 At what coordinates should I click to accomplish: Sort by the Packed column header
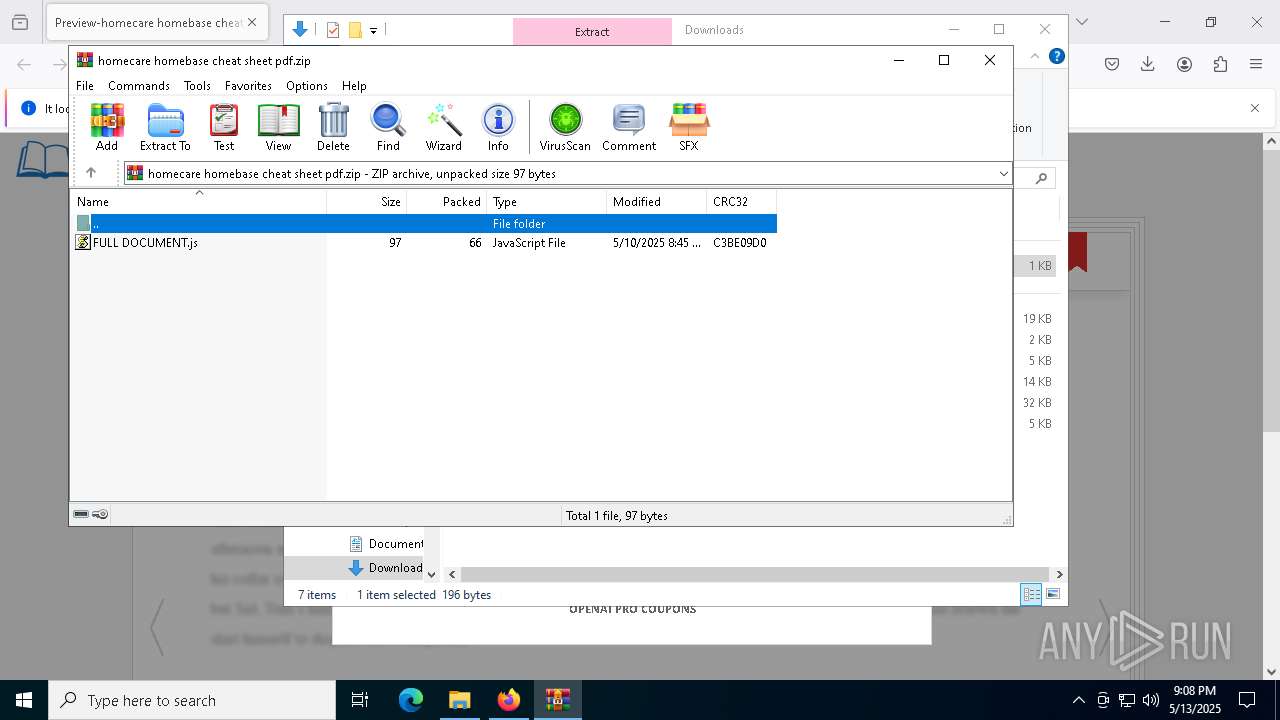(447, 202)
